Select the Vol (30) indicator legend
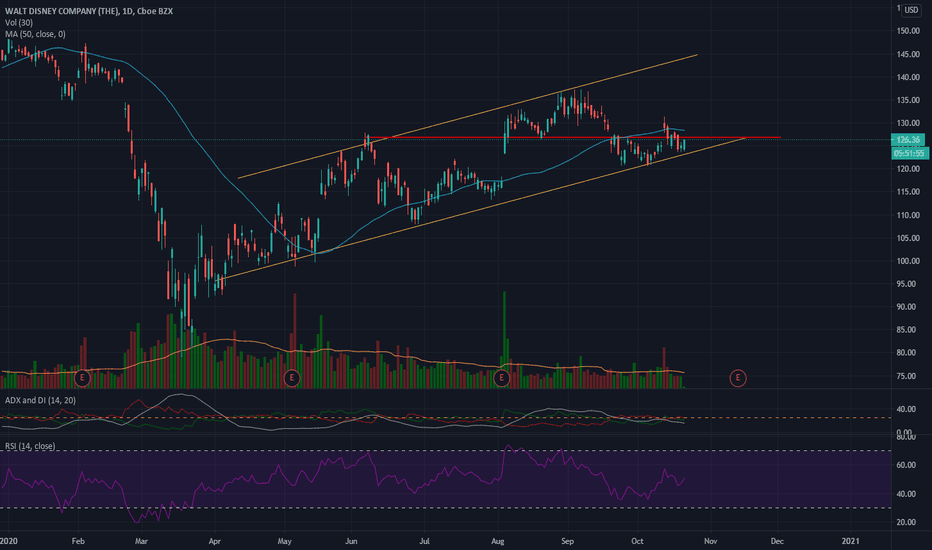Image resolution: width=932 pixels, height=550 pixels. 18,23
